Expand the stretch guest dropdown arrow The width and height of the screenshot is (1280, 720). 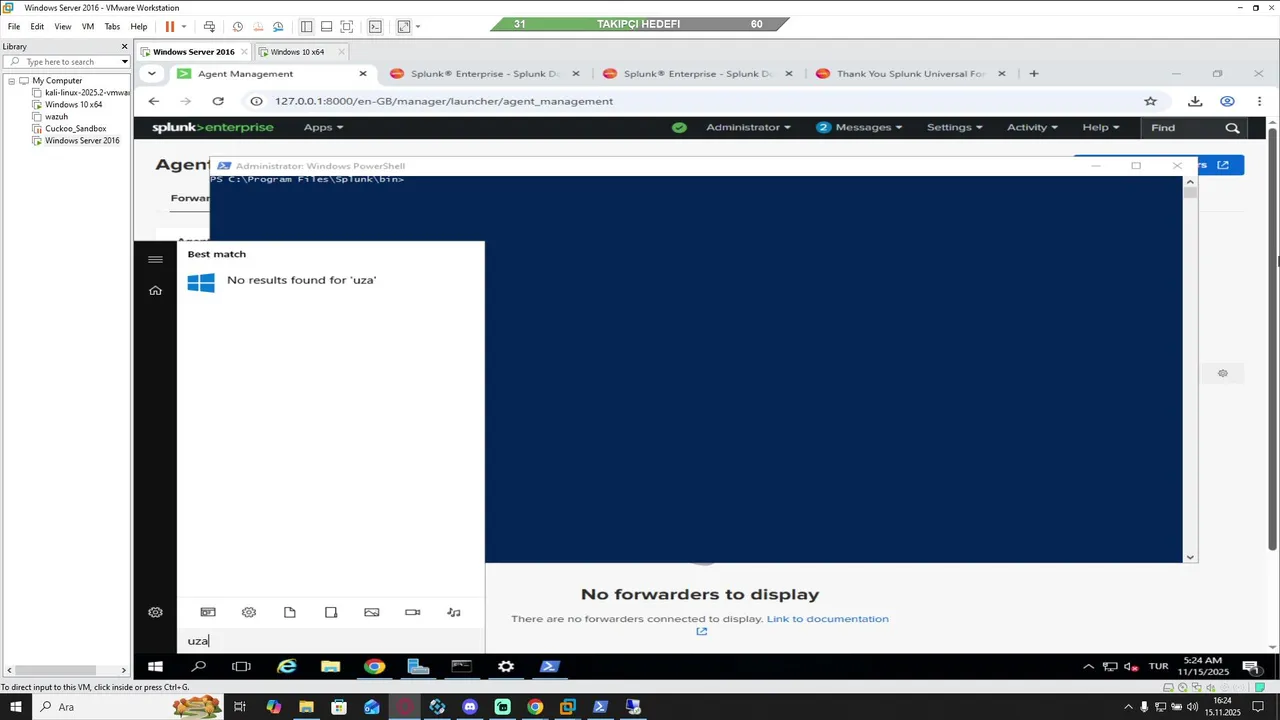417,27
